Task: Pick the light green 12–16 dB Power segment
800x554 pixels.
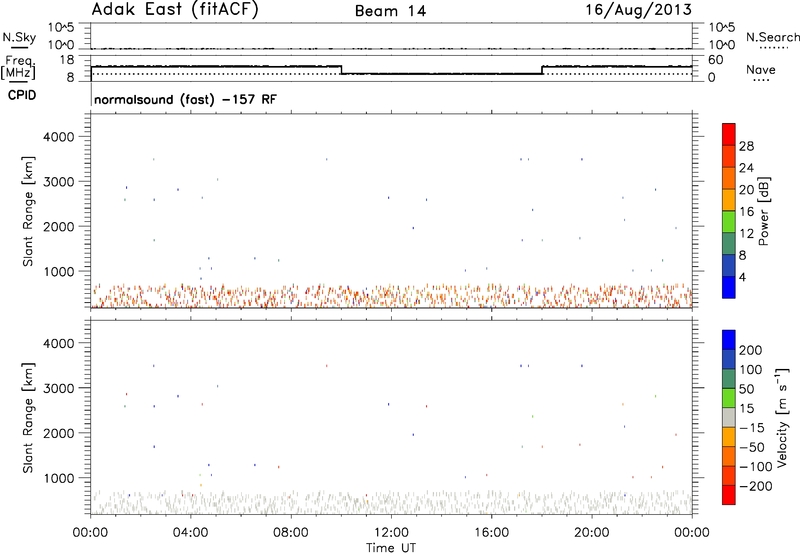Action: [x=729, y=221]
